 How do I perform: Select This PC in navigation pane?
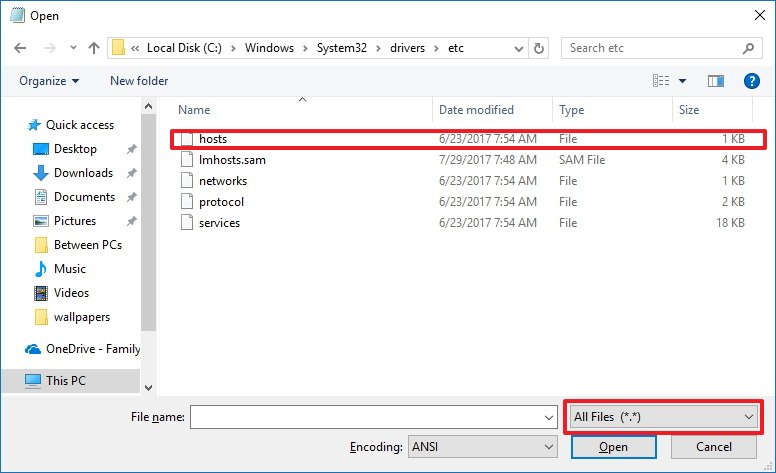point(67,380)
